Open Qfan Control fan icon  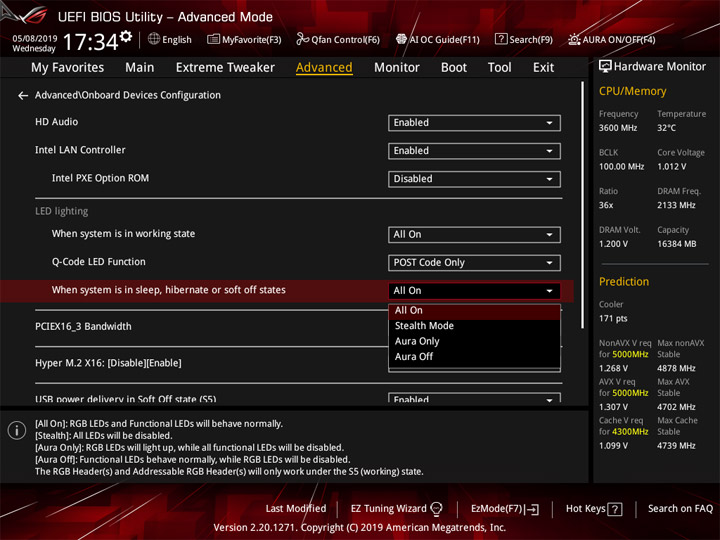[302, 39]
